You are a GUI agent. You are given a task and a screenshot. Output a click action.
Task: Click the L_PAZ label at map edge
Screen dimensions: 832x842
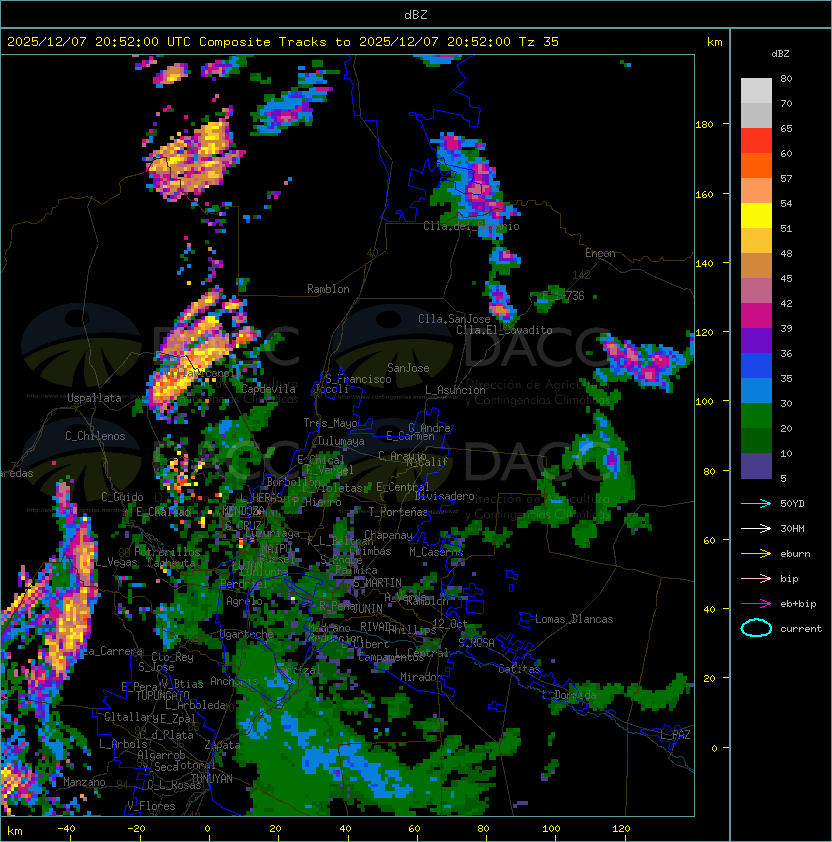[675, 735]
